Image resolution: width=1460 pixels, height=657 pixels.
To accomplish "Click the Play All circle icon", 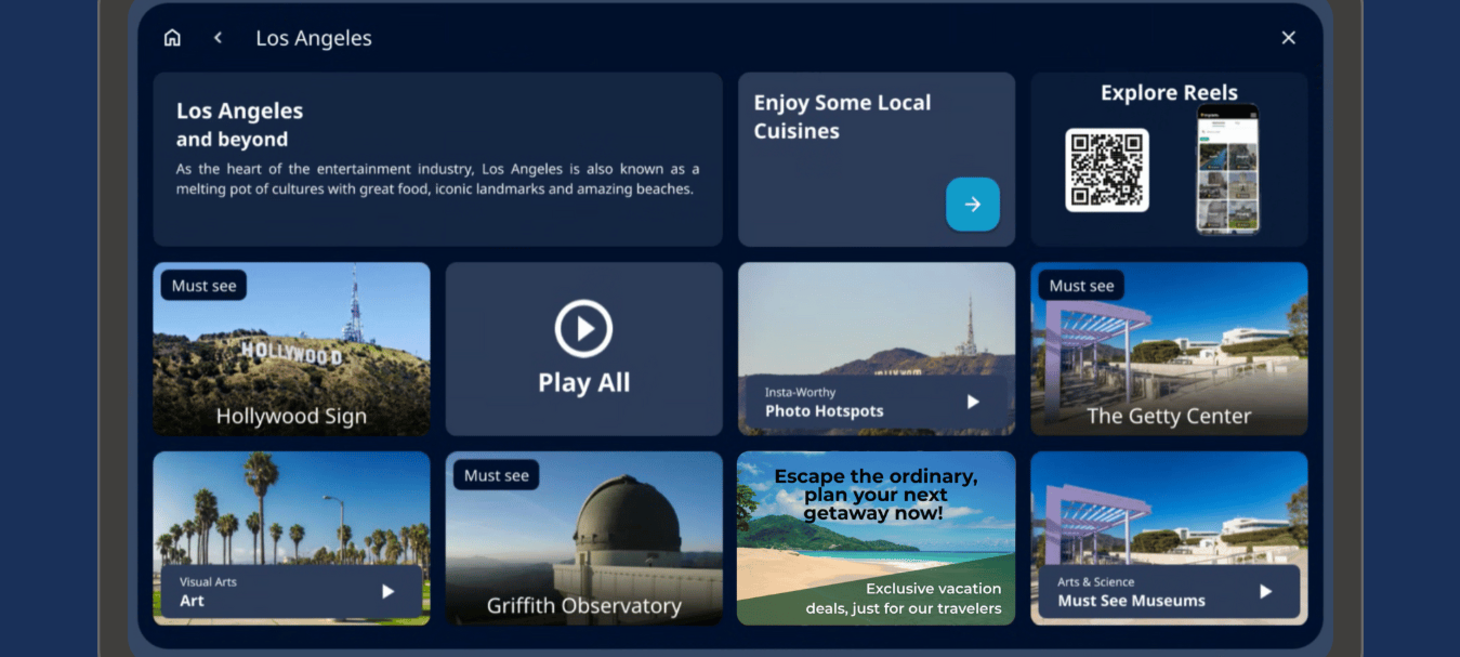I will point(584,328).
